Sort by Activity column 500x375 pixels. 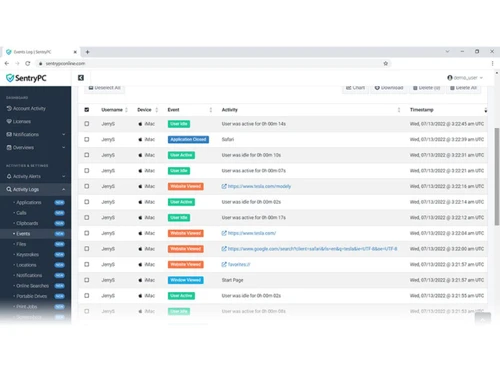pos(311,110)
